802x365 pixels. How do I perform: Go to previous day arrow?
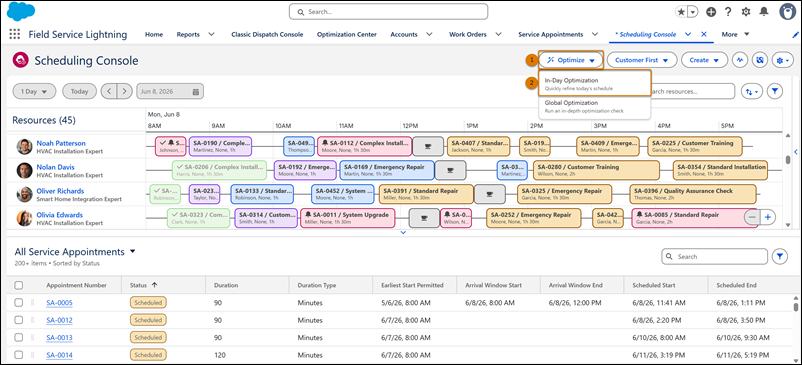coord(109,92)
